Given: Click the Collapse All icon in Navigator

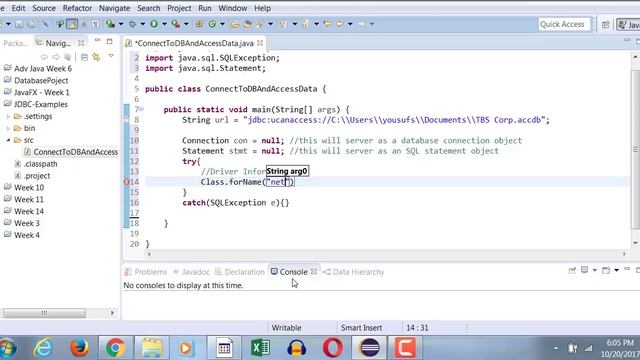Looking at the screenshot, I should pos(84,57).
